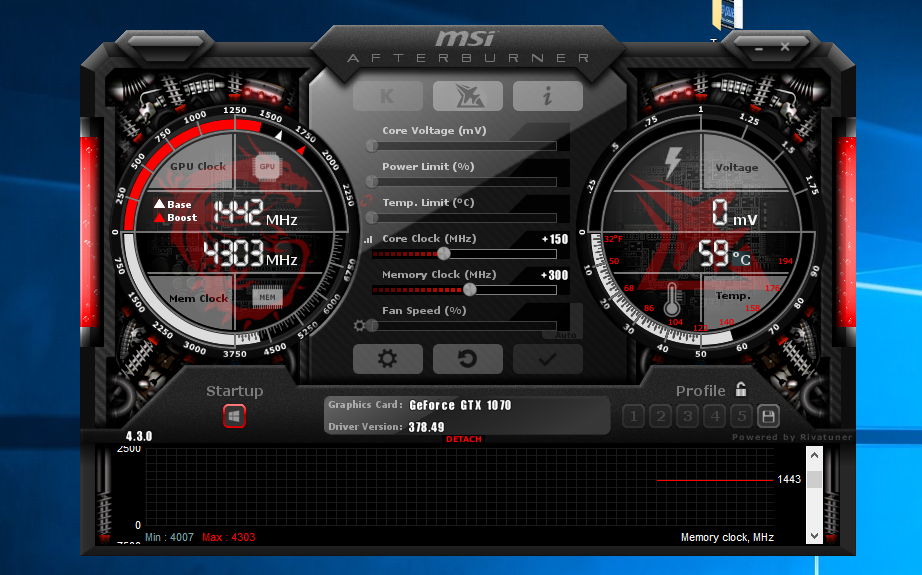Select profile slot 2
This screenshot has width=922, height=575.
(x=660, y=417)
